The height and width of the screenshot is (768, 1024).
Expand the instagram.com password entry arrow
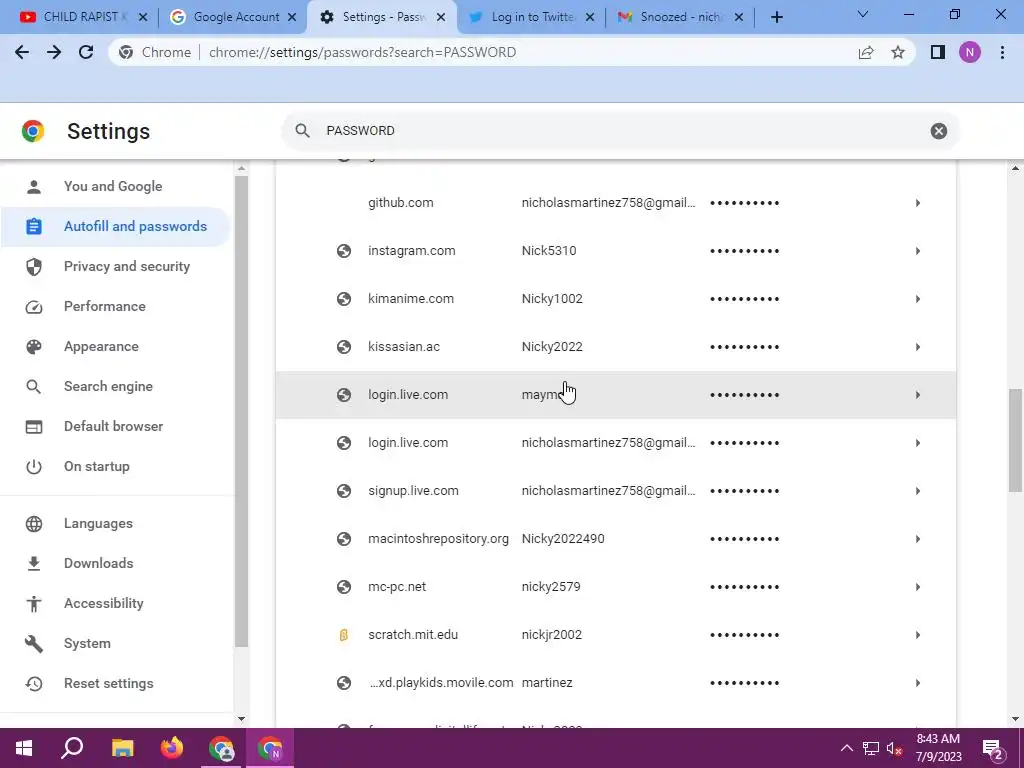[918, 251]
